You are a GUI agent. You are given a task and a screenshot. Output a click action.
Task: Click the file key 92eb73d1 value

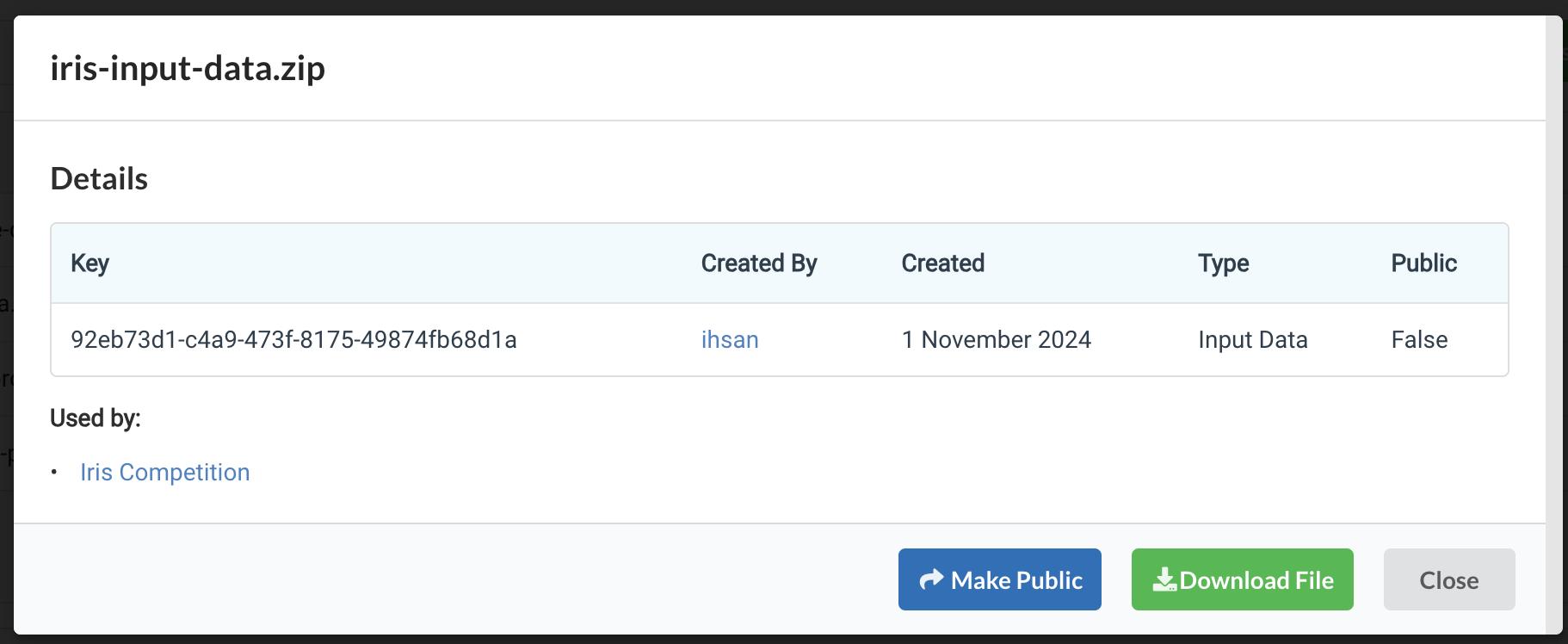[293, 340]
